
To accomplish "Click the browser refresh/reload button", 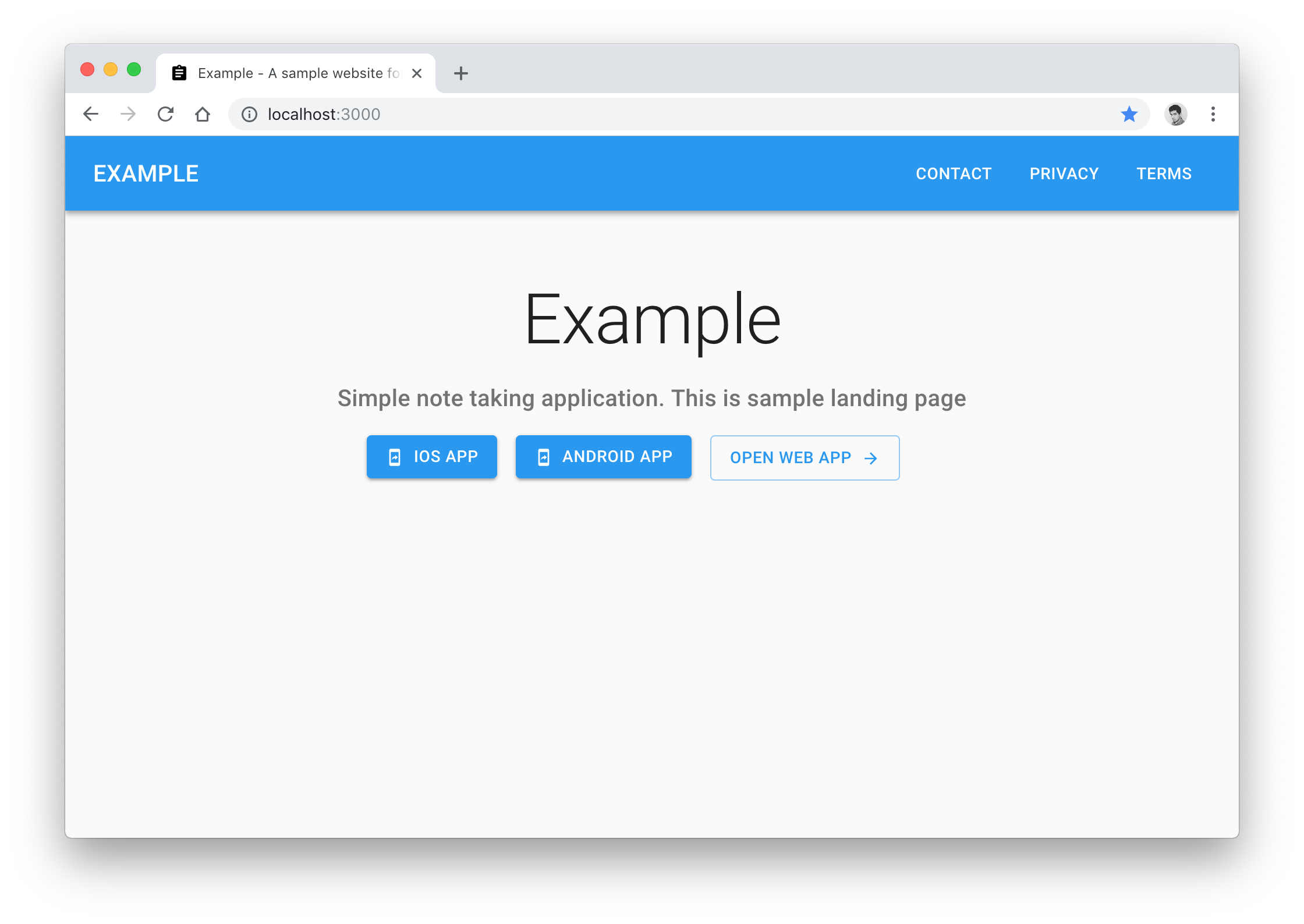I will pos(167,113).
